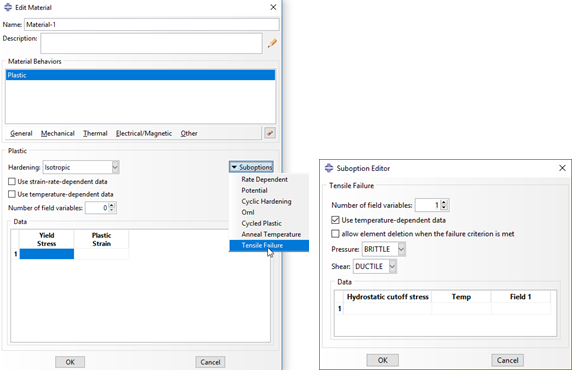The height and width of the screenshot is (370, 572).
Task: Click the Plastic Strain cell in row 1
Action: (x=101, y=254)
